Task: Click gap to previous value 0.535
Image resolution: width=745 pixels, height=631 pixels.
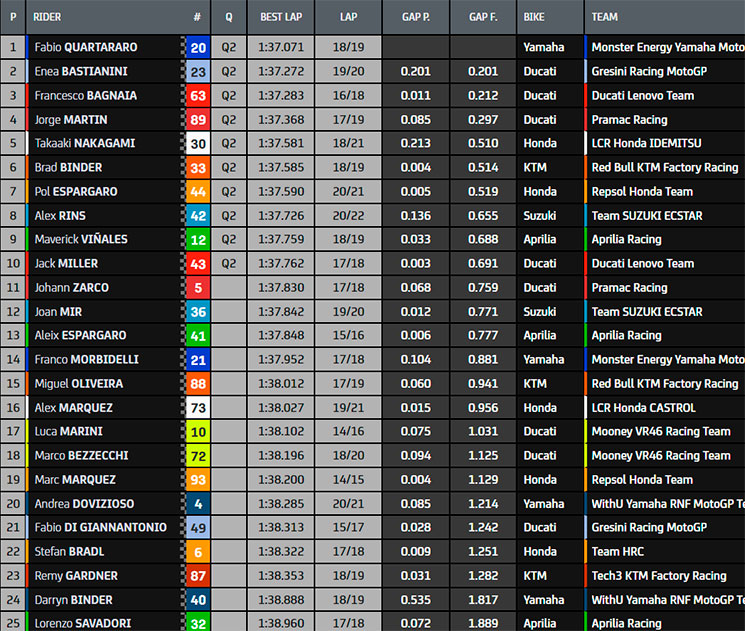Action: (416, 600)
